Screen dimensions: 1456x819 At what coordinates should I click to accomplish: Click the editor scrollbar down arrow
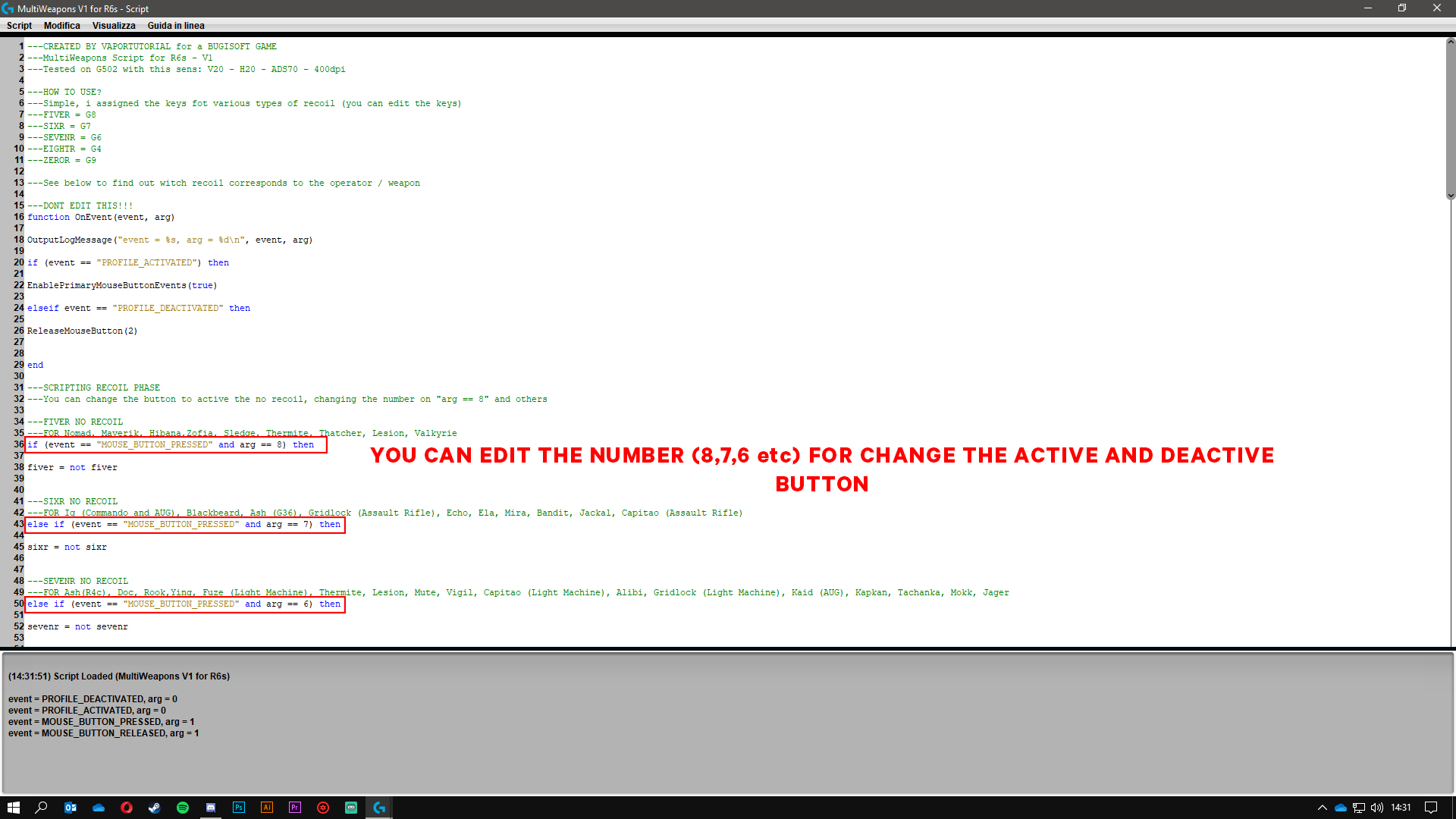pos(1450,196)
